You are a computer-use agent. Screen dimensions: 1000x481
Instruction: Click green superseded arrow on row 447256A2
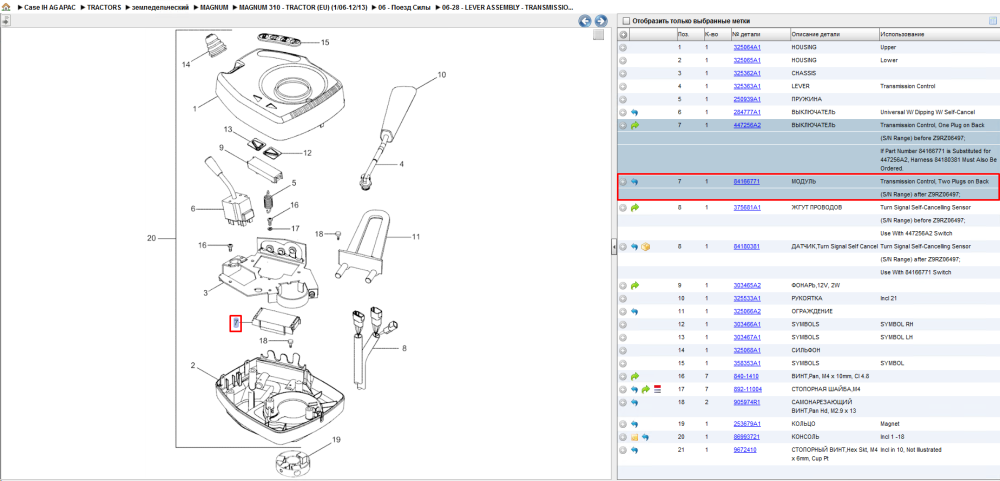pyautogui.click(x=635, y=126)
